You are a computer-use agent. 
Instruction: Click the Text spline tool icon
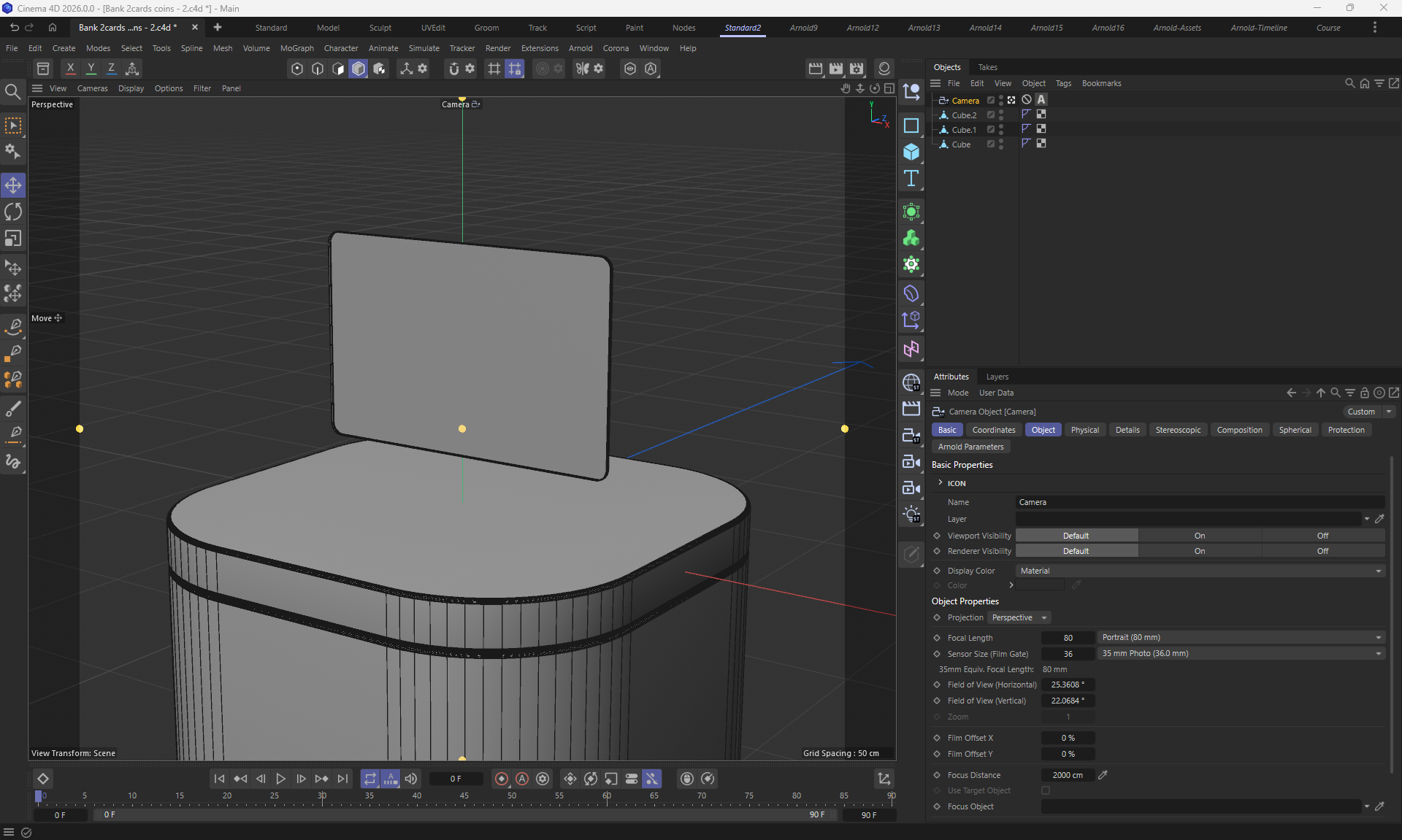click(x=911, y=179)
